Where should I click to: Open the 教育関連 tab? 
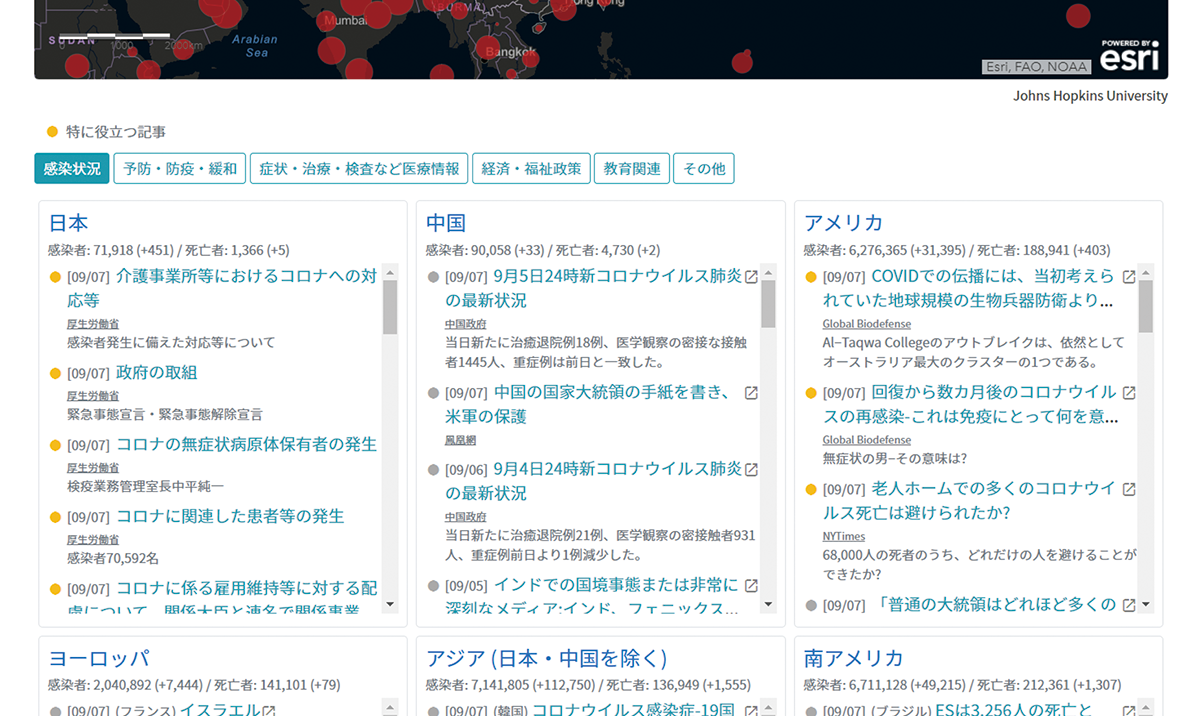point(632,169)
